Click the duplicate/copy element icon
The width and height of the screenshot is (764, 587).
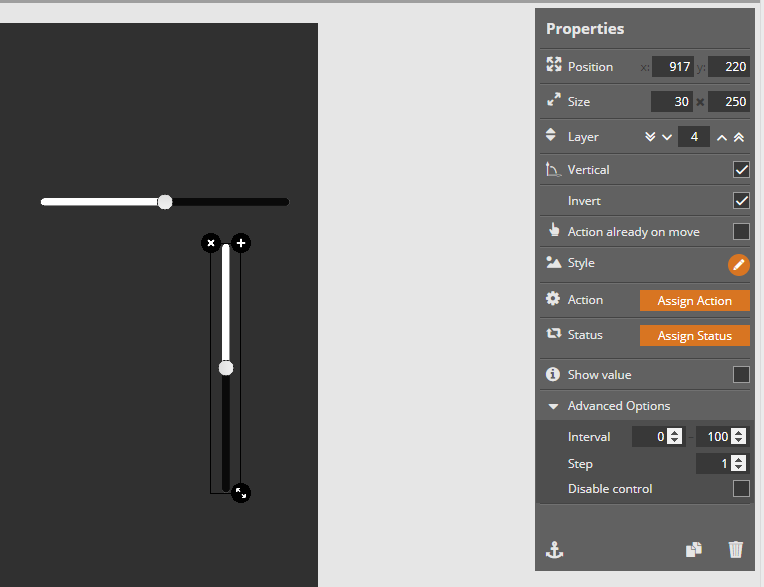point(694,549)
